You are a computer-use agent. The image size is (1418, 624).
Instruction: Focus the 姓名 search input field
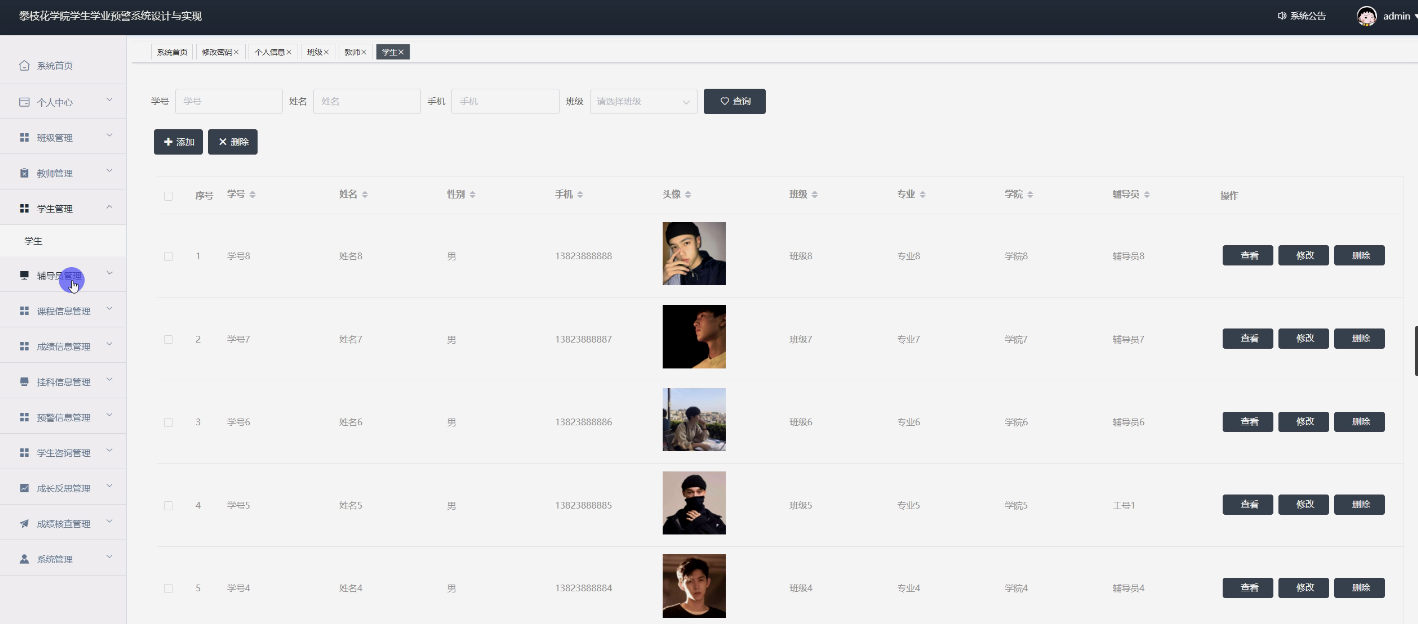click(367, 101)
